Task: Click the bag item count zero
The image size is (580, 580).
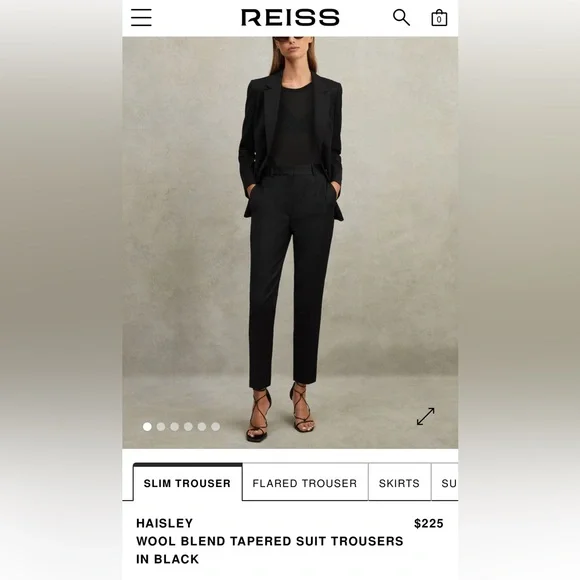Action: [x=439, y=19]
